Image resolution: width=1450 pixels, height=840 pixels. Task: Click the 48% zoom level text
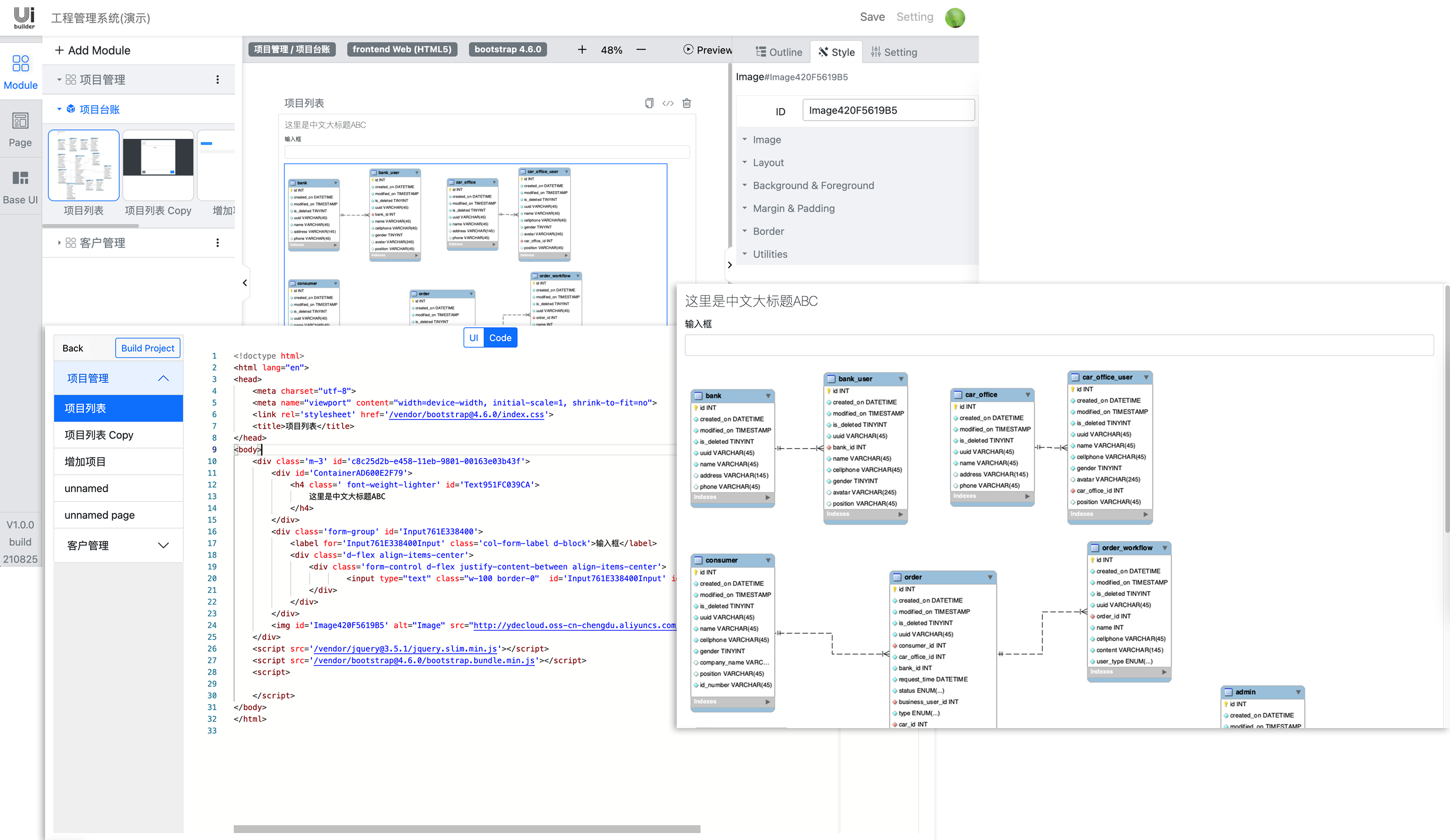(x=611, y=50)
